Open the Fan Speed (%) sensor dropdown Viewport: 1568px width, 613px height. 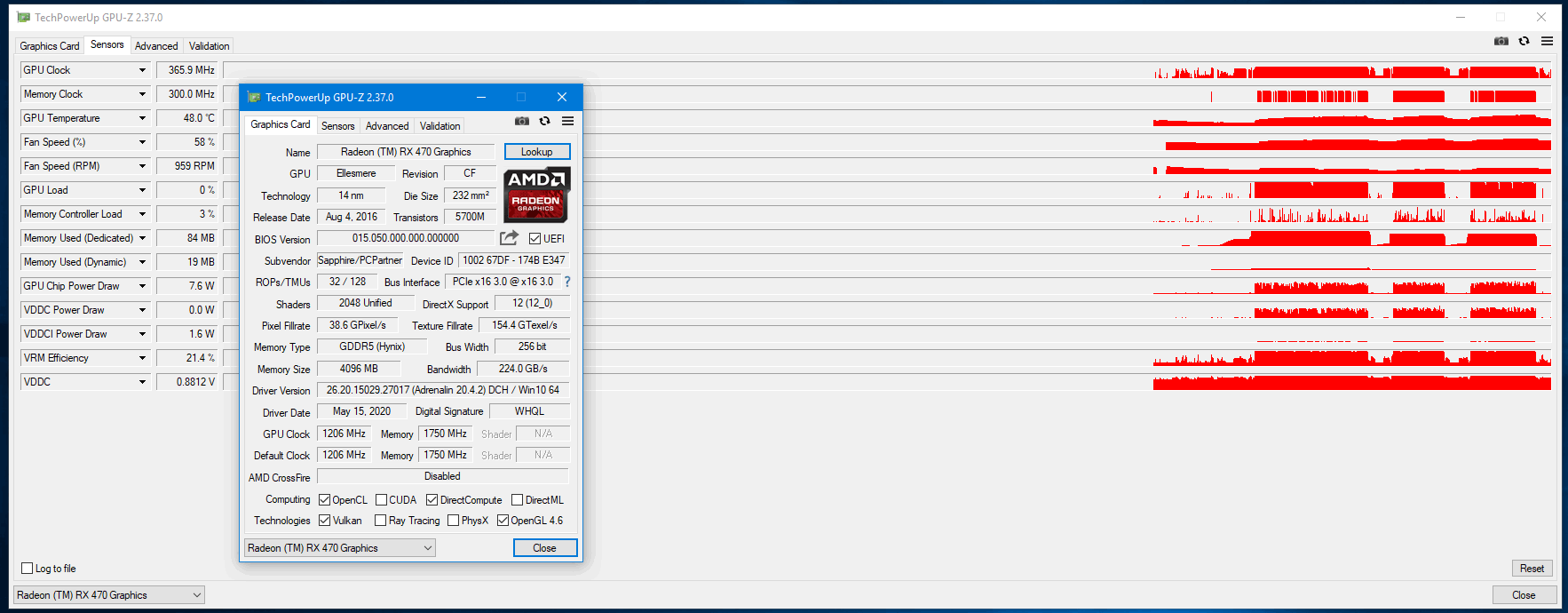[141, 142]
